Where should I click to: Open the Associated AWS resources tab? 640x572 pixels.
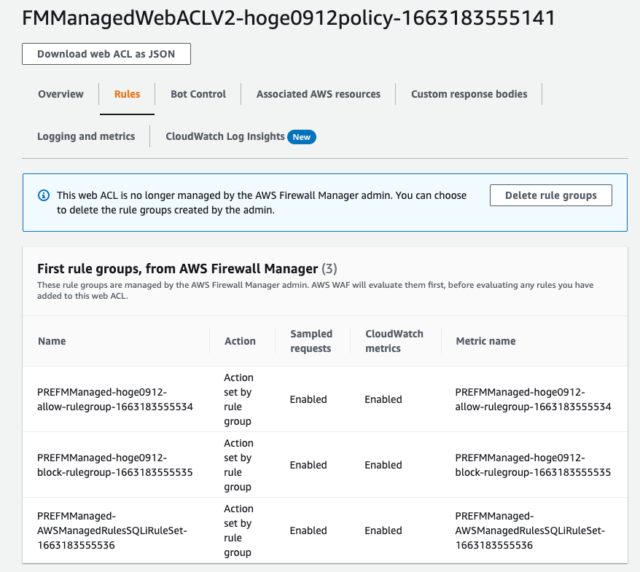point(318,94)
